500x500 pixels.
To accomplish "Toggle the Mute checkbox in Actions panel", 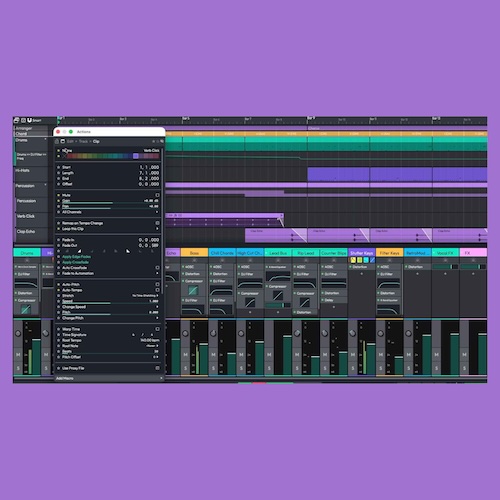I will point(157,195).
